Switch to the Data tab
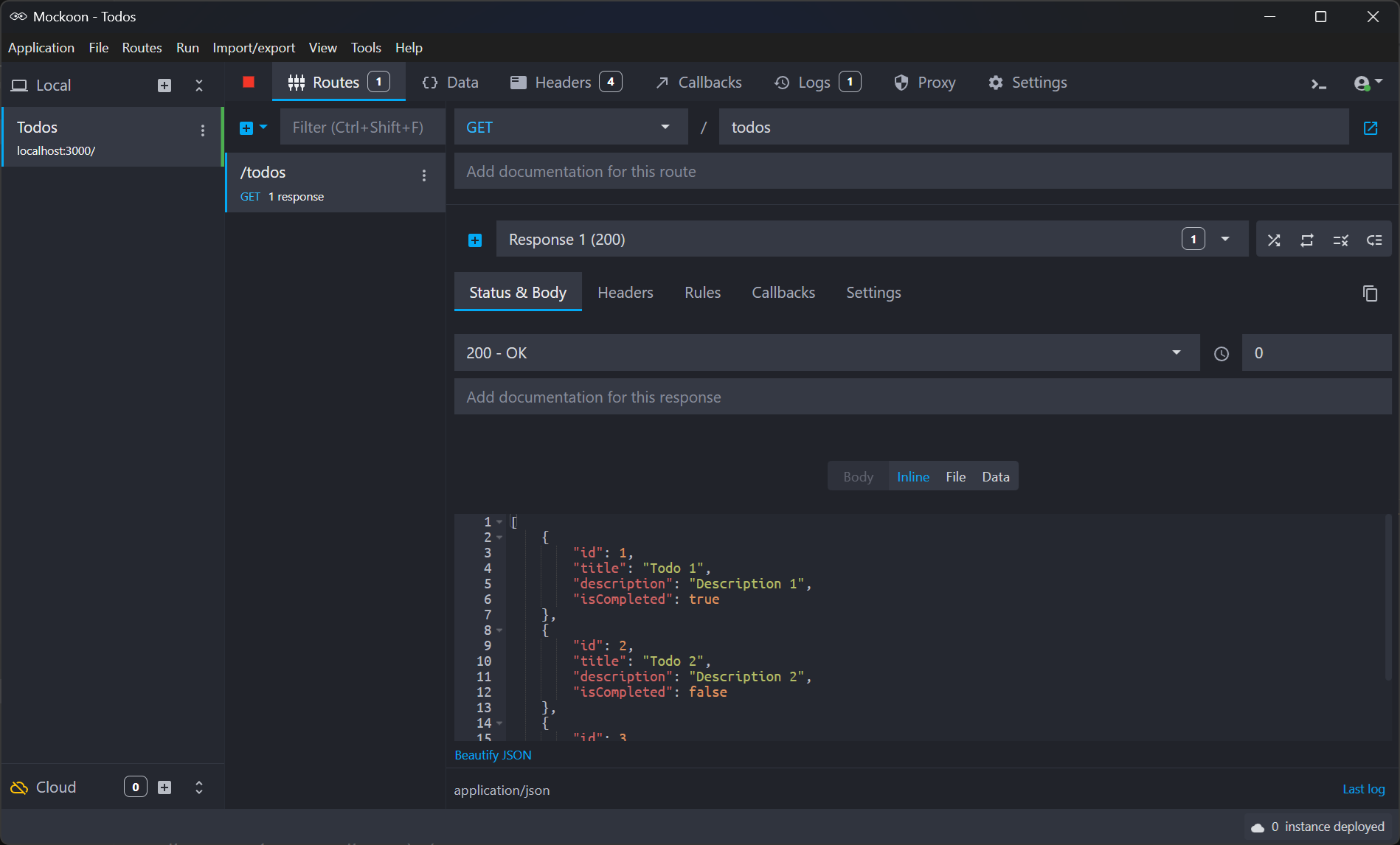The width and height of the screenshot is (1400, 845). click(450, 83)
